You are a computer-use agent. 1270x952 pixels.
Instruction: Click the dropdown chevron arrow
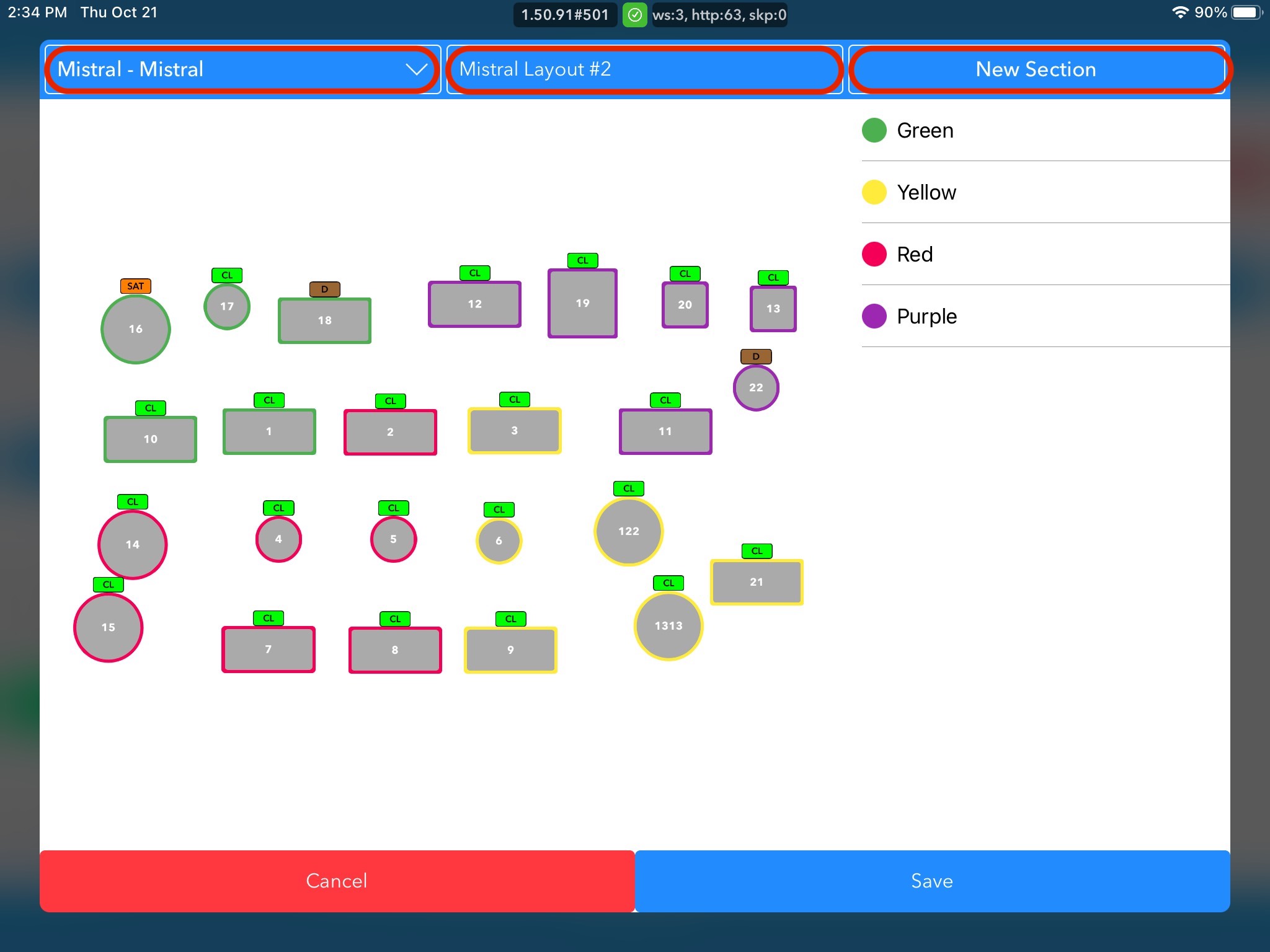[416, 69]
